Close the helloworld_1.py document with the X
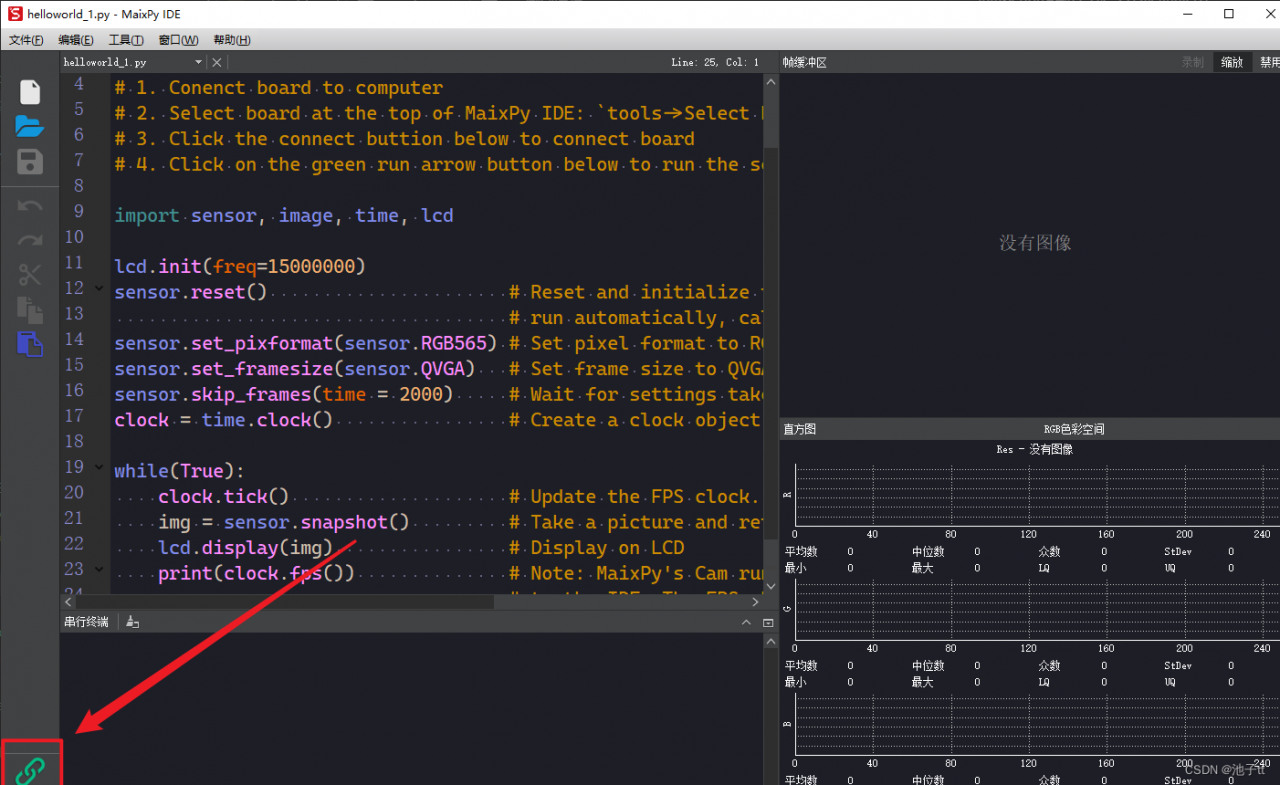 pyautogui.click(x=219, y=62)
